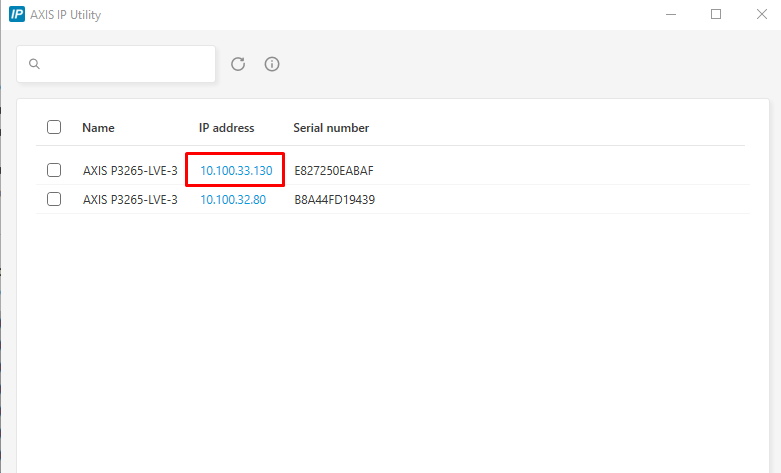Open the information icon next to refresh
This screenshot has height=473, width=781.
click(272, 64)
